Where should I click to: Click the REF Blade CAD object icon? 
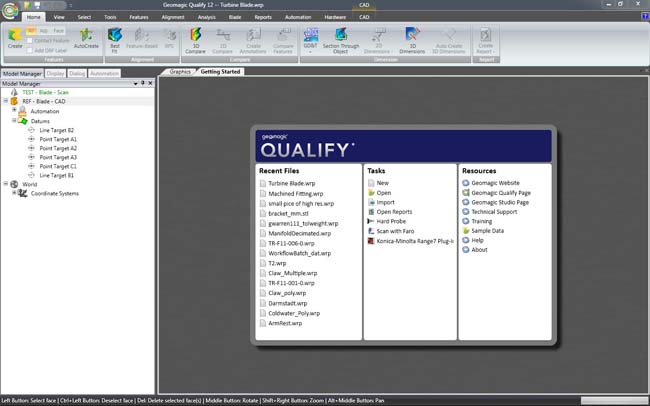point(15,101)
